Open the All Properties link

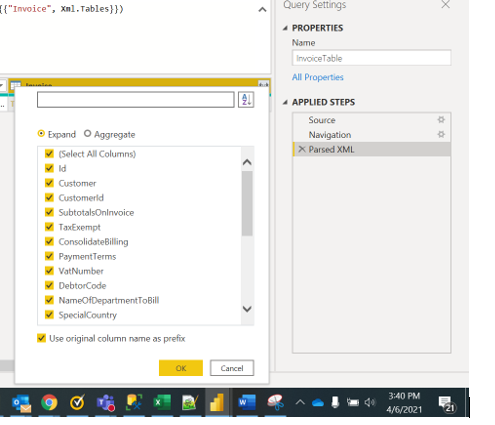(318, 77)
